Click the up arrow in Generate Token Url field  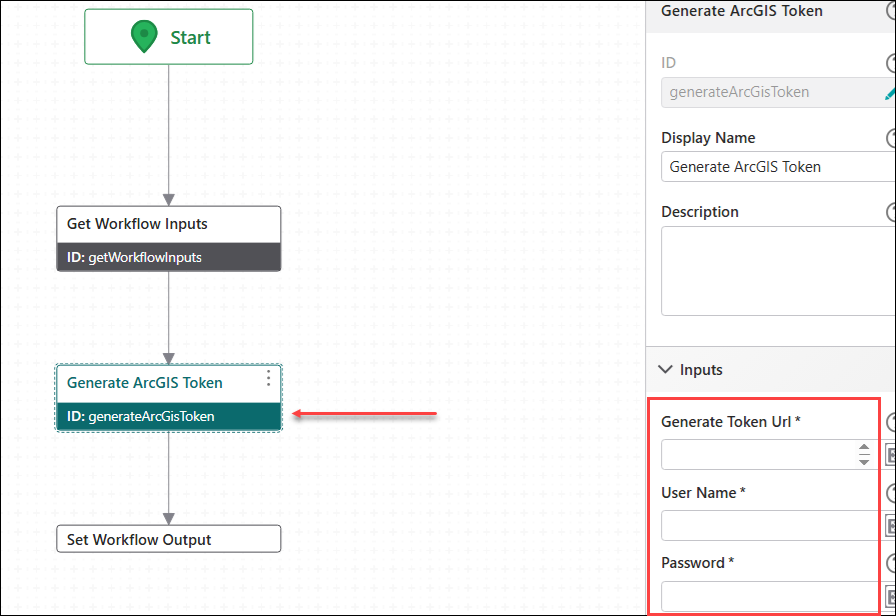[x=864, y=448]
